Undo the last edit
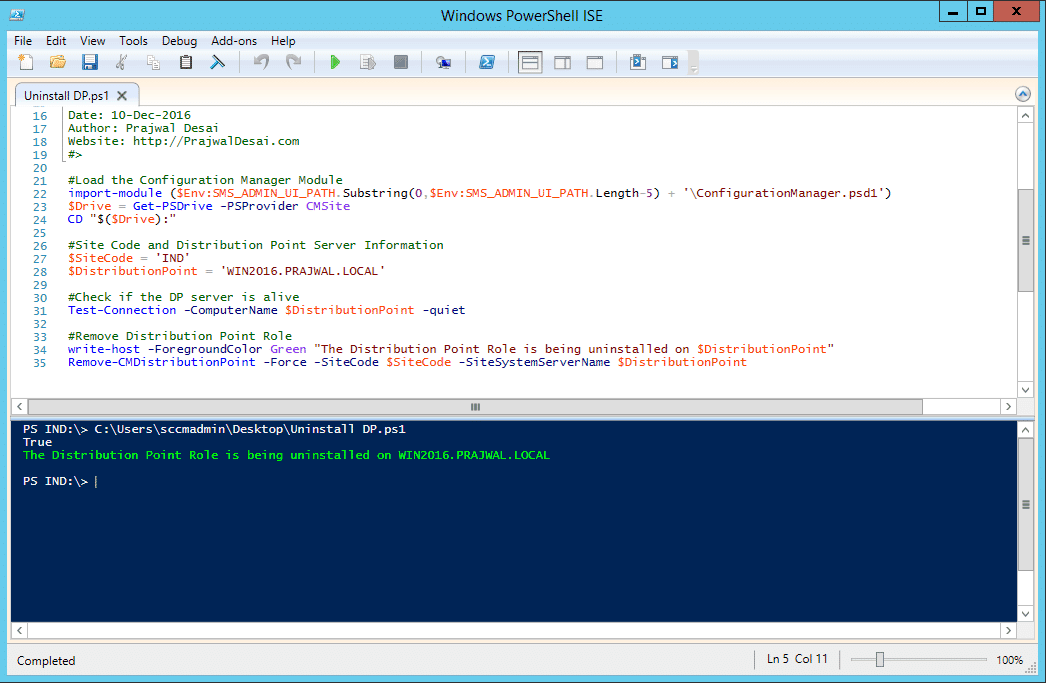The image size is (1046, 683). [261, 63]
